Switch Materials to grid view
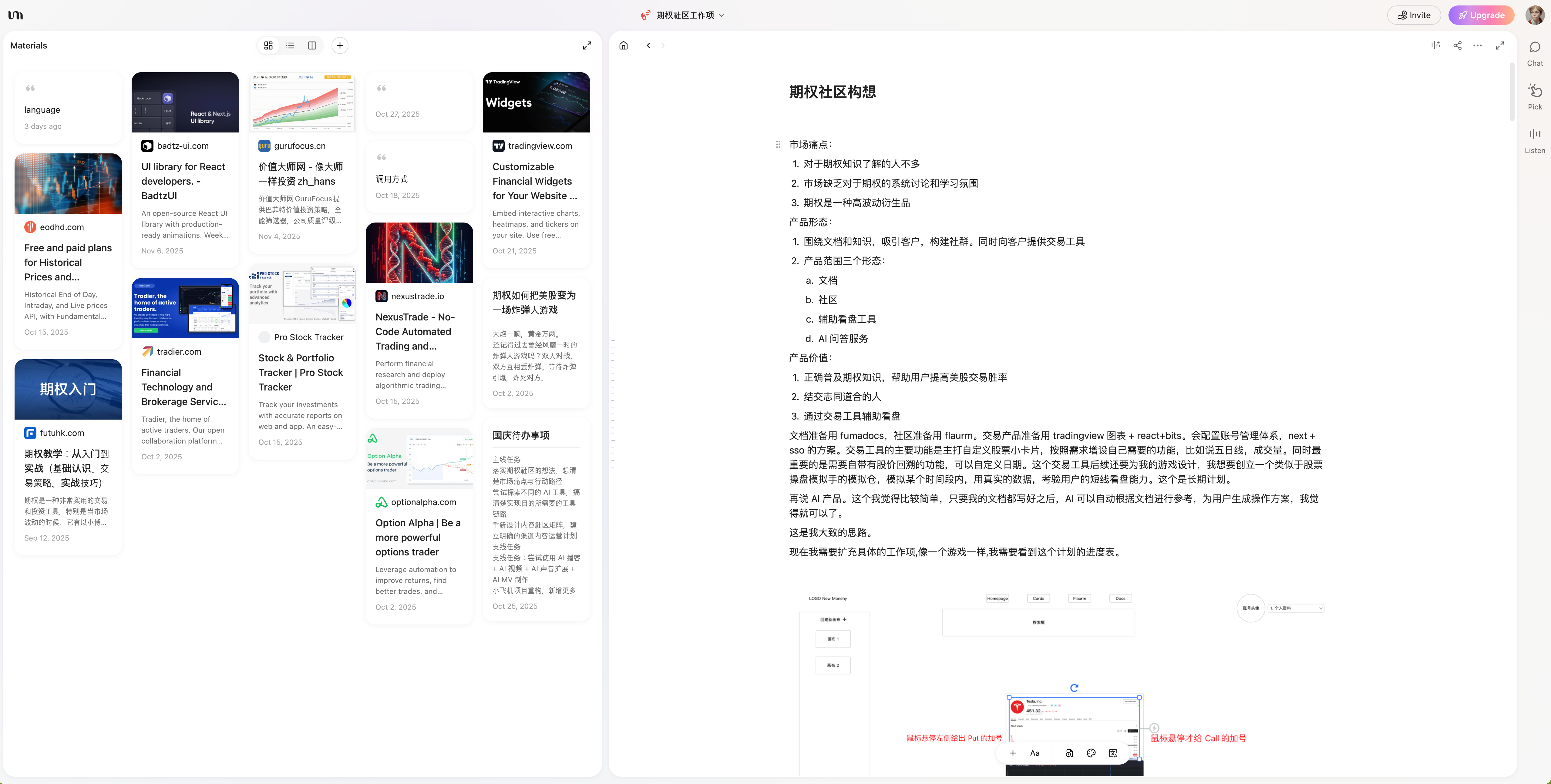The width and height of the screenshot is (1551, 784). pos(268,46)
